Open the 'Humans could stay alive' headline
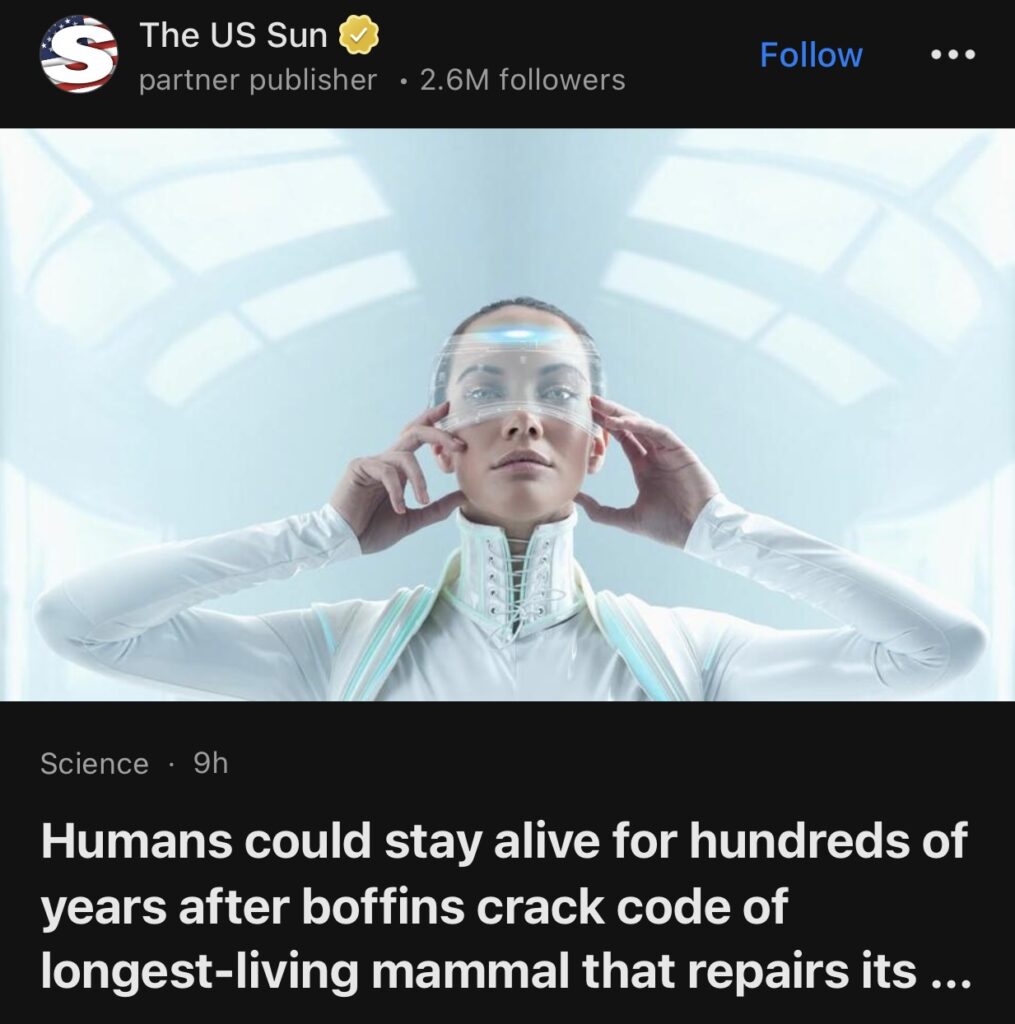Viewport: 1015px width, 1024px height. click(504, 906)
